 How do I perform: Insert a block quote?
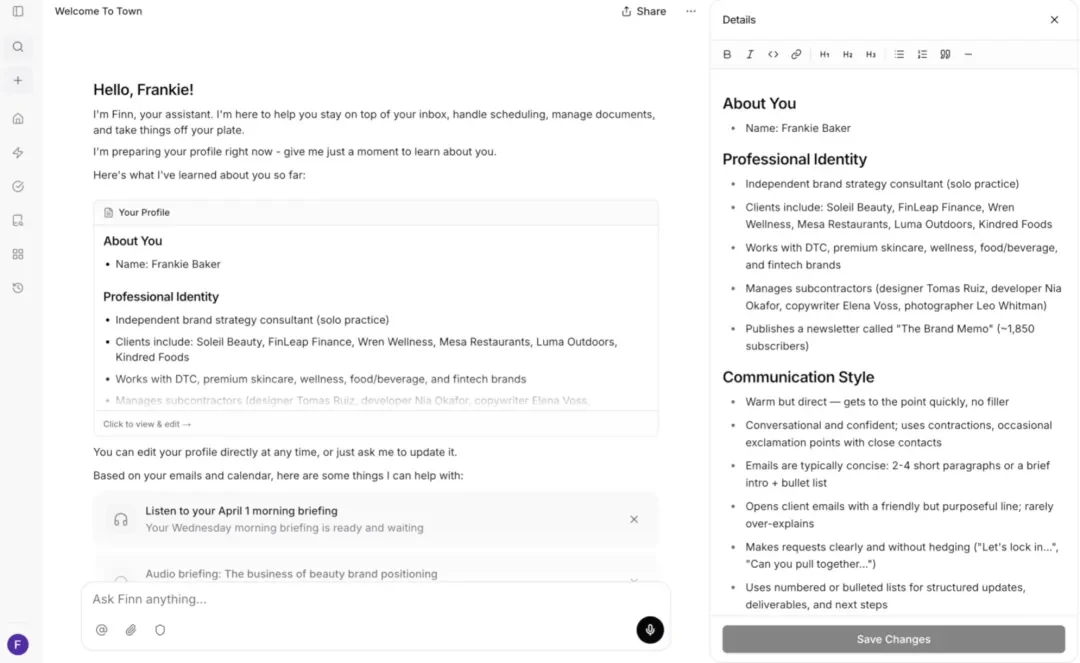click(945, 54)
